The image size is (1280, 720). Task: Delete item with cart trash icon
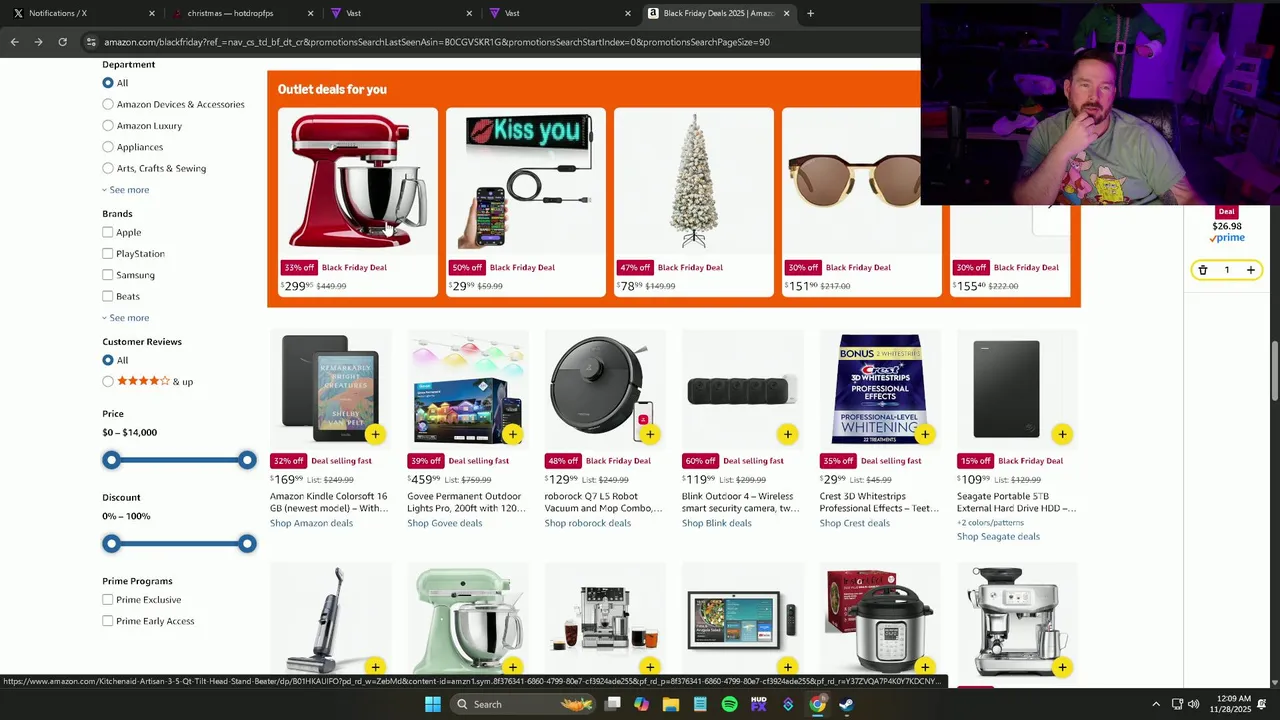1203,270
